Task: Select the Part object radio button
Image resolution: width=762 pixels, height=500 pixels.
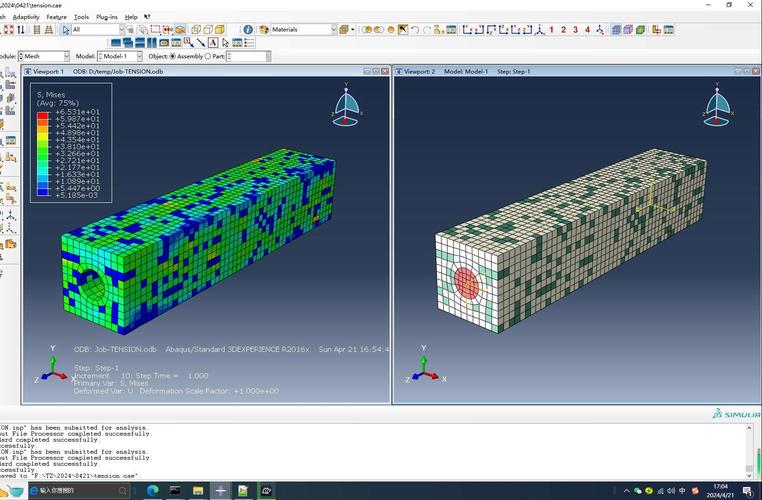Action: point(207,57)
